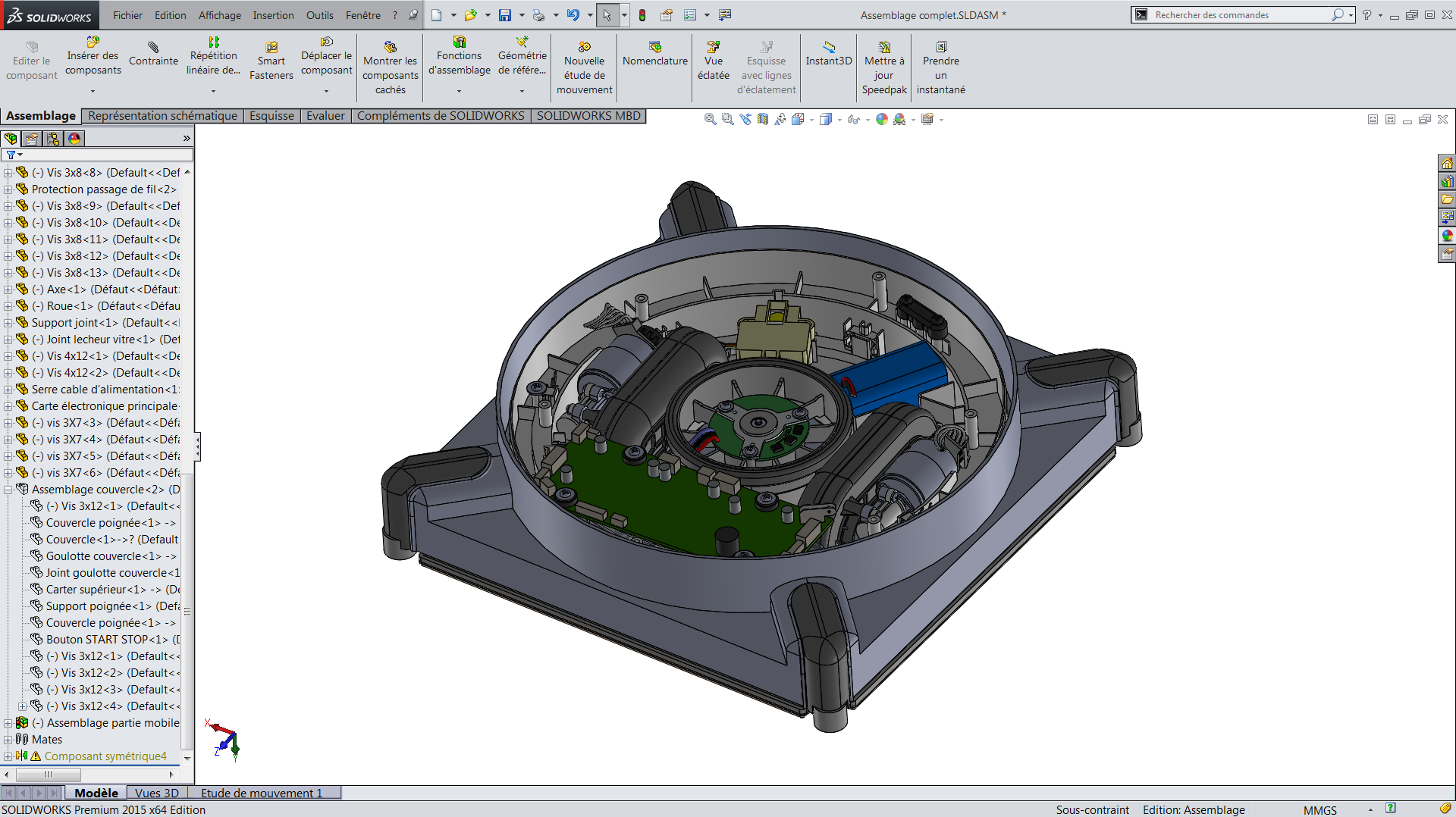Open the Fonctions d'assemblage dropdown arrow

pos(459,91)
